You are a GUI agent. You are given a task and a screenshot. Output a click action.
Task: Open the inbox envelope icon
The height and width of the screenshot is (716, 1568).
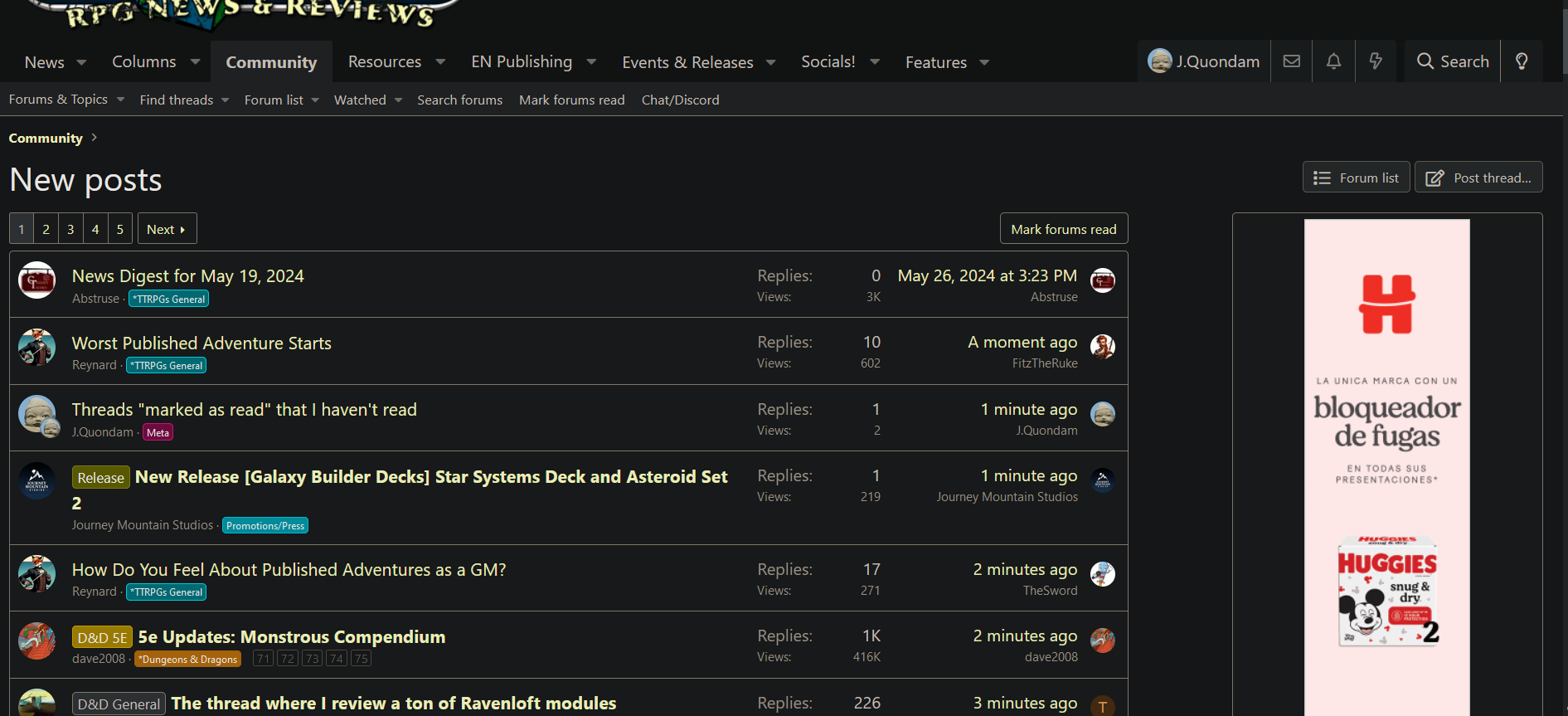point(1291,61)
